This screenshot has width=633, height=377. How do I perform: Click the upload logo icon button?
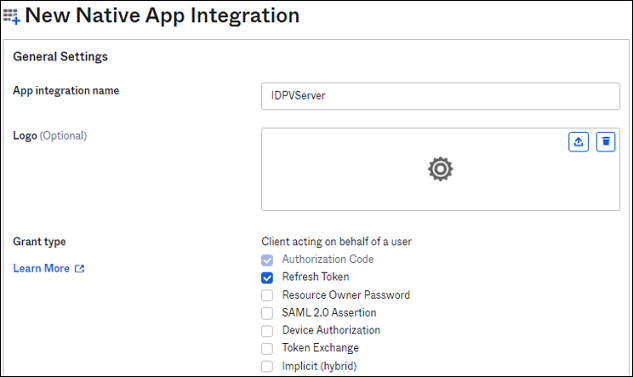click(579, 142)
